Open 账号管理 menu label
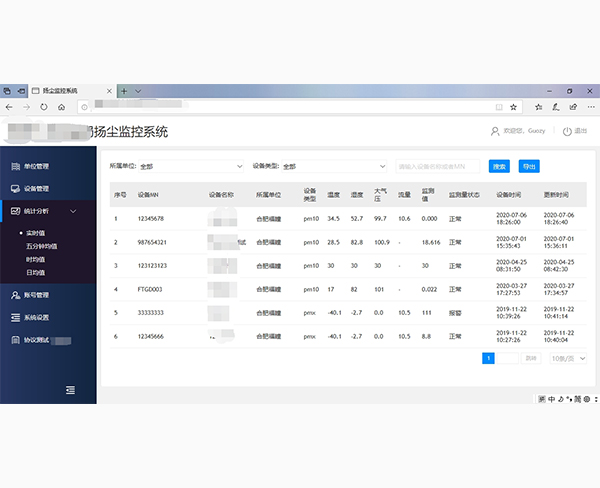 [x=36, y=295]
